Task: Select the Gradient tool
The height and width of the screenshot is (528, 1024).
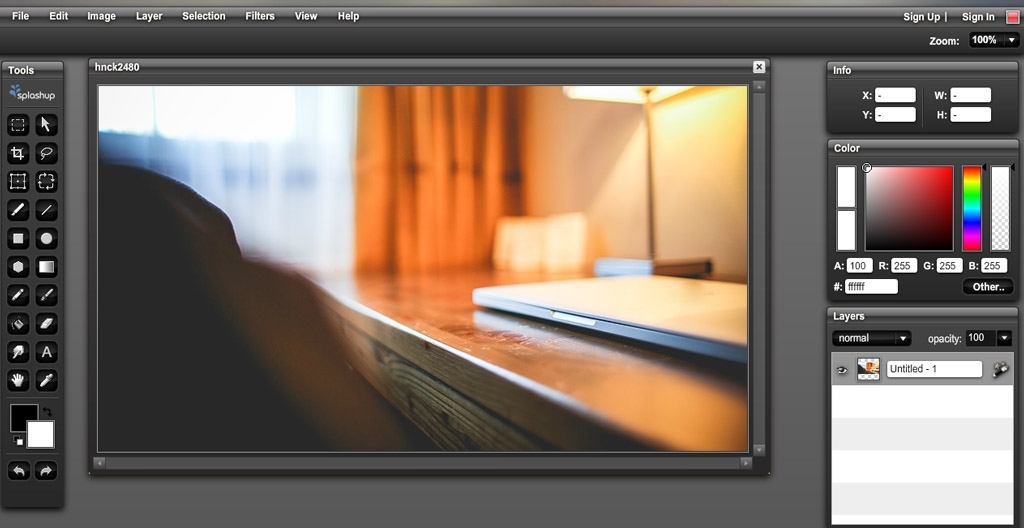Action: pyautogui.click(x=46, y=267)
